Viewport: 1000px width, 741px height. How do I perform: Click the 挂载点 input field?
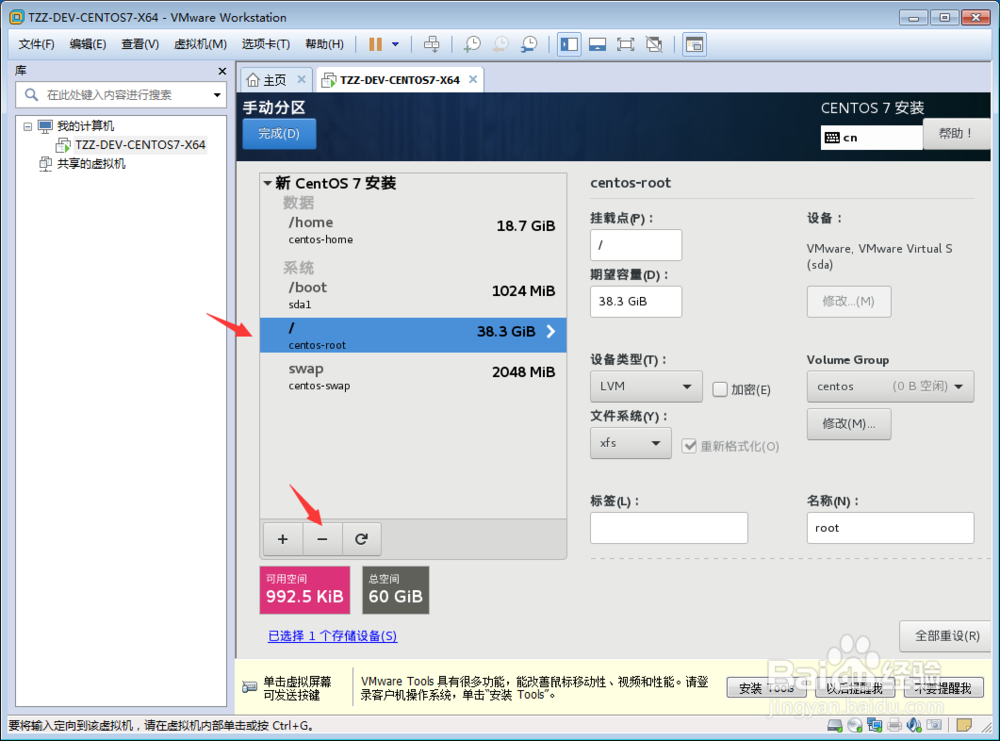tap(636, 245)
